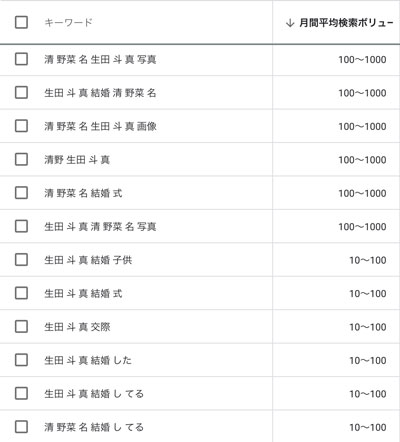Screen dimensions: 400x442
Task: Tick the 生田斗真 結婚式 checkbox
Action: [x=21, y=293]
